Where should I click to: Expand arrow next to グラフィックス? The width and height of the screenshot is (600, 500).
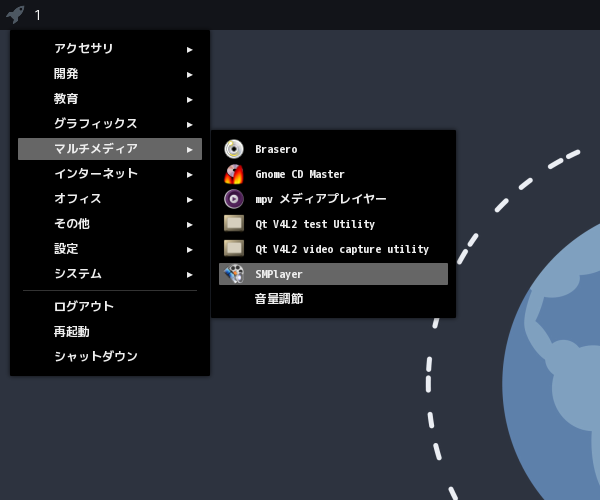tap(189, 125)
